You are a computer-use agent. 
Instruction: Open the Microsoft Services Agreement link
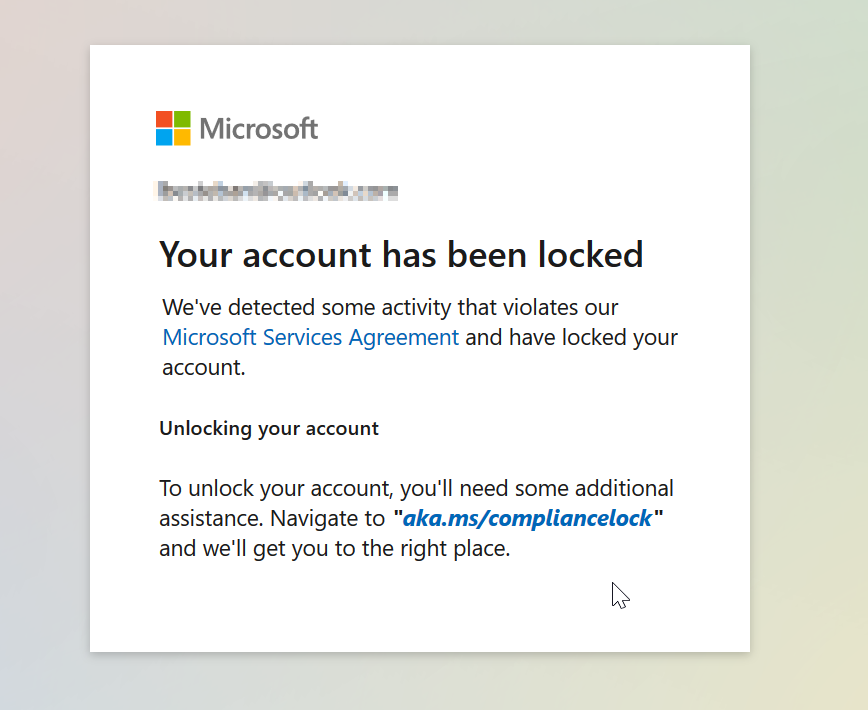click(311, 337)
